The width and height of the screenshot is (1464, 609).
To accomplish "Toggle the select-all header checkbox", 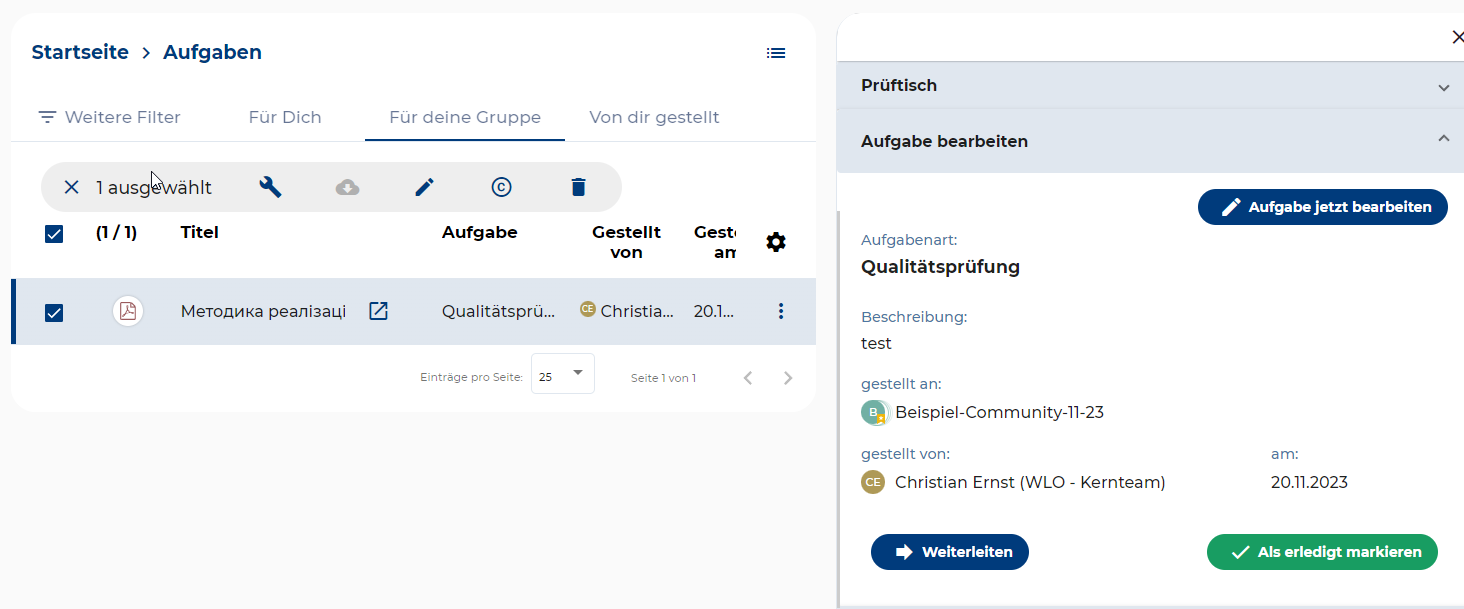I will tap(54, 234).
